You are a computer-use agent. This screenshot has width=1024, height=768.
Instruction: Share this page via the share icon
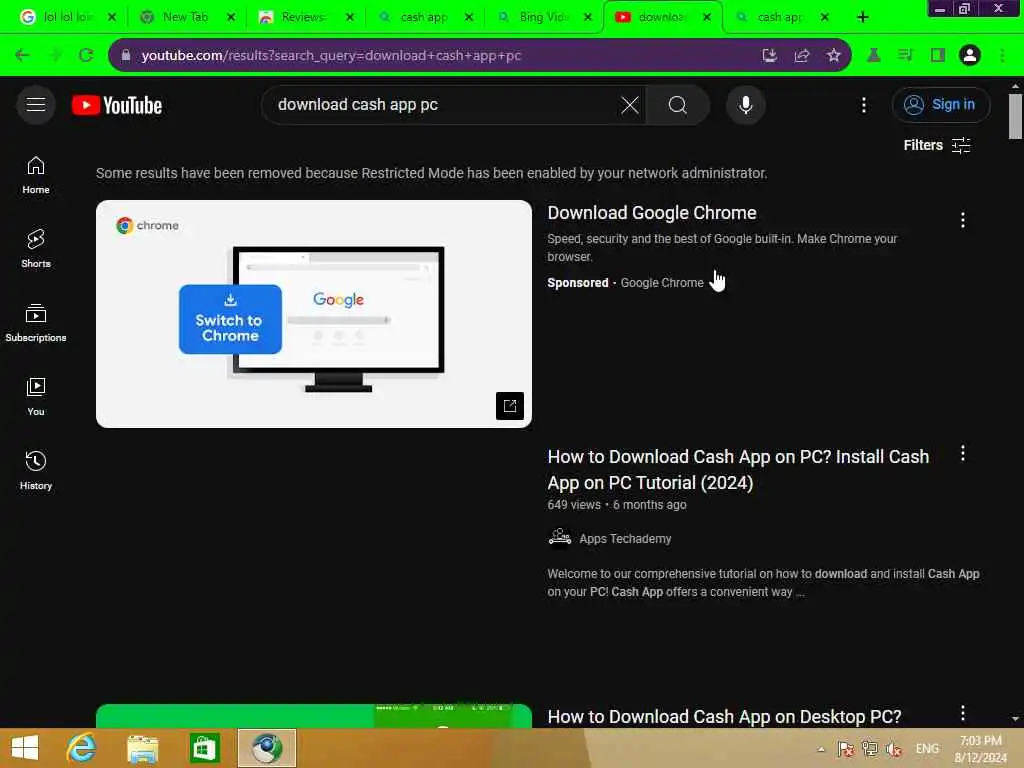(801, 56)
